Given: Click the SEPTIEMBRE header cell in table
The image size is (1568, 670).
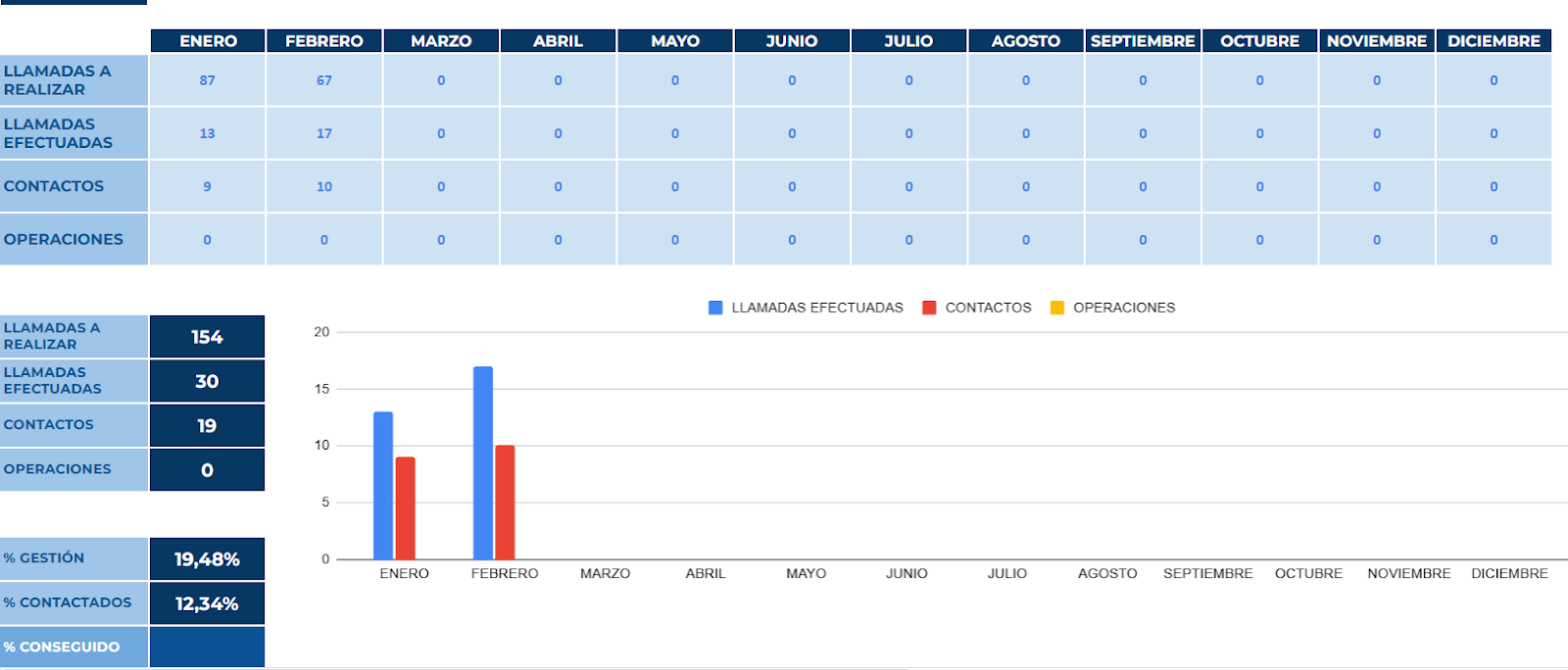Looking at the screenshot, I should click(1143, 41).
